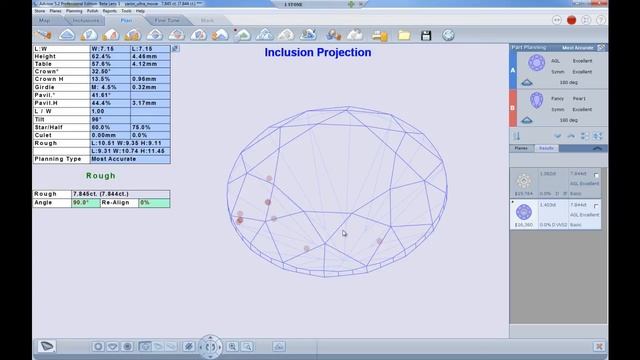The image size is (640, 360).
Task: Click the red X close icon at bottom right
Action: click(x=599, y=347)
